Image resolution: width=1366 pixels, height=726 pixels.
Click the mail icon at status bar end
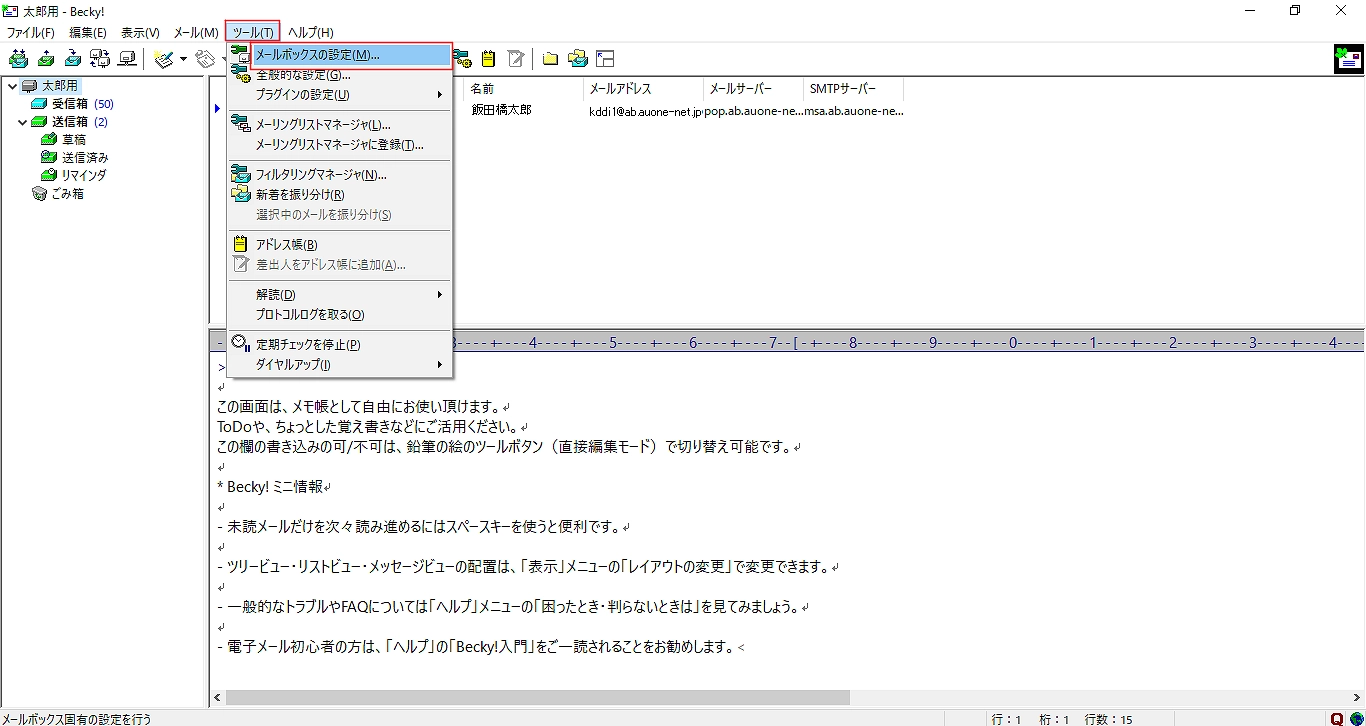coord(1355,718)
